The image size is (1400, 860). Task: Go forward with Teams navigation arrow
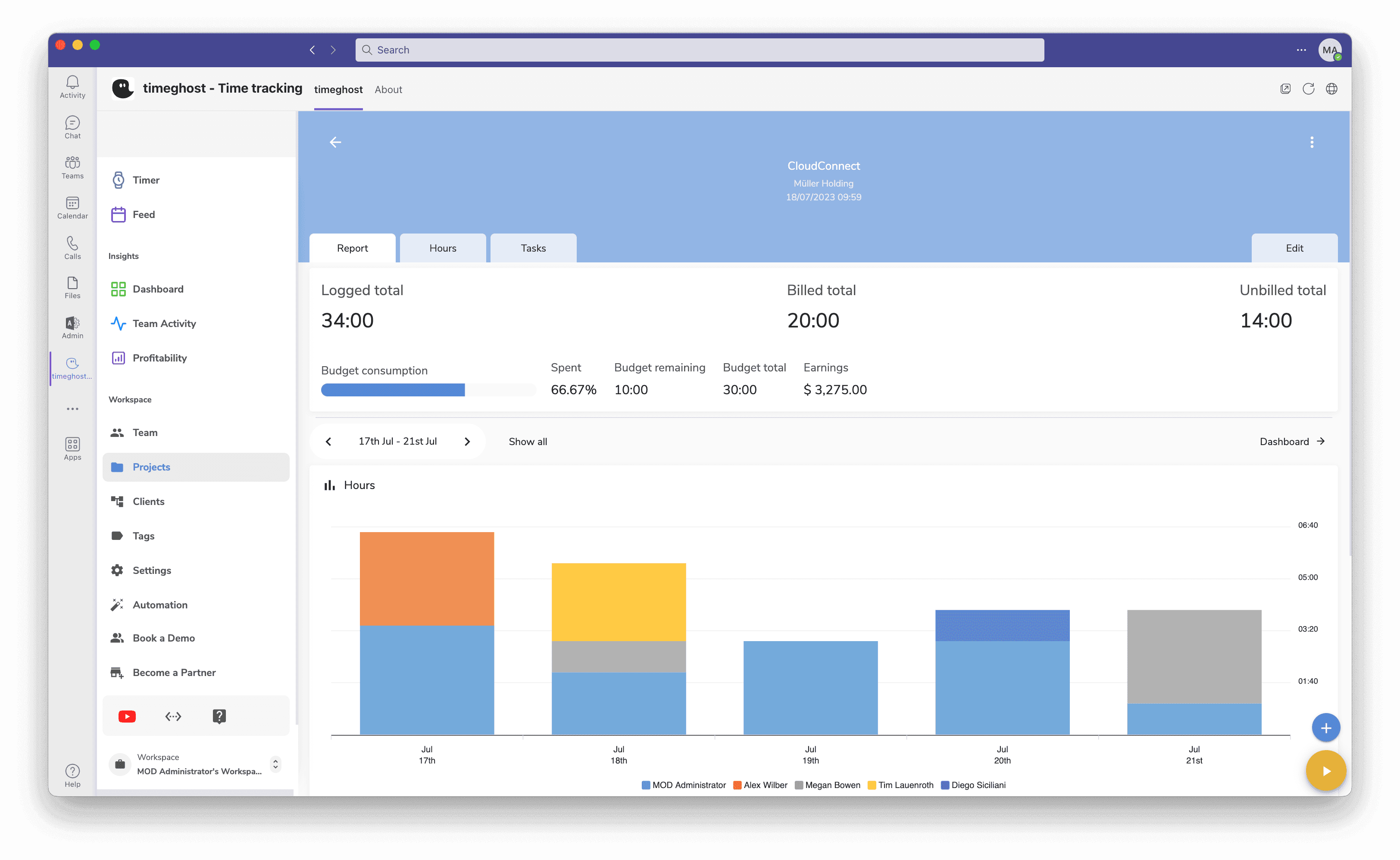click(333, 50)
